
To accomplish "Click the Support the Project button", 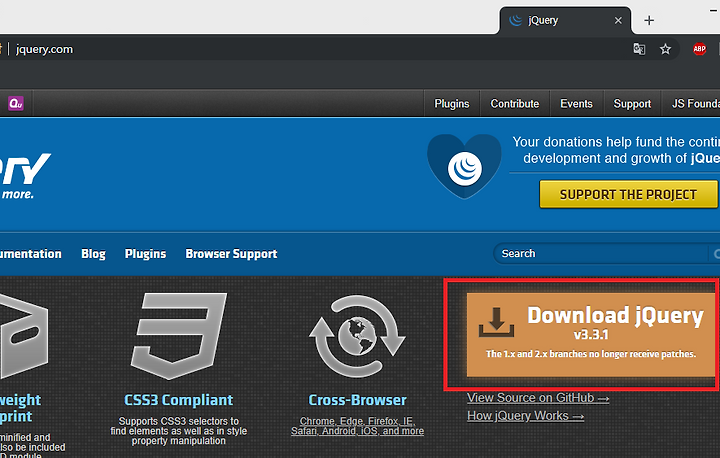I will [628, 194].
